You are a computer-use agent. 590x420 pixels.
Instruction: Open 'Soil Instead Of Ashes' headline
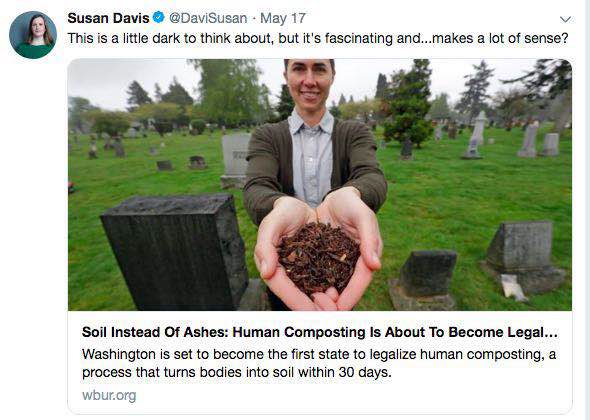click(319, 332)
